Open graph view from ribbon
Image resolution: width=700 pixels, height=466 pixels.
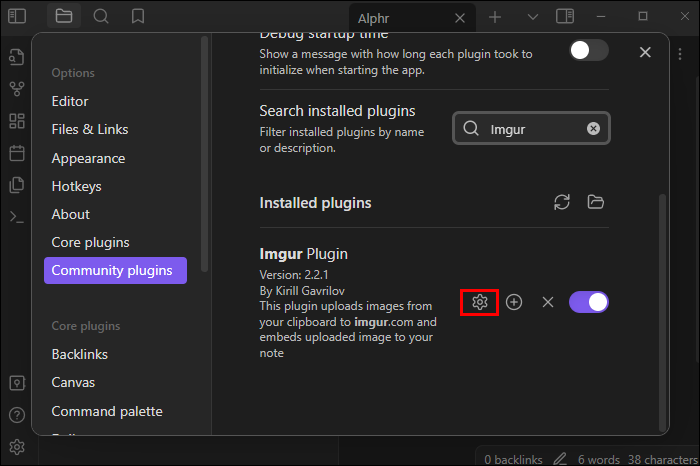coord(16,89)
